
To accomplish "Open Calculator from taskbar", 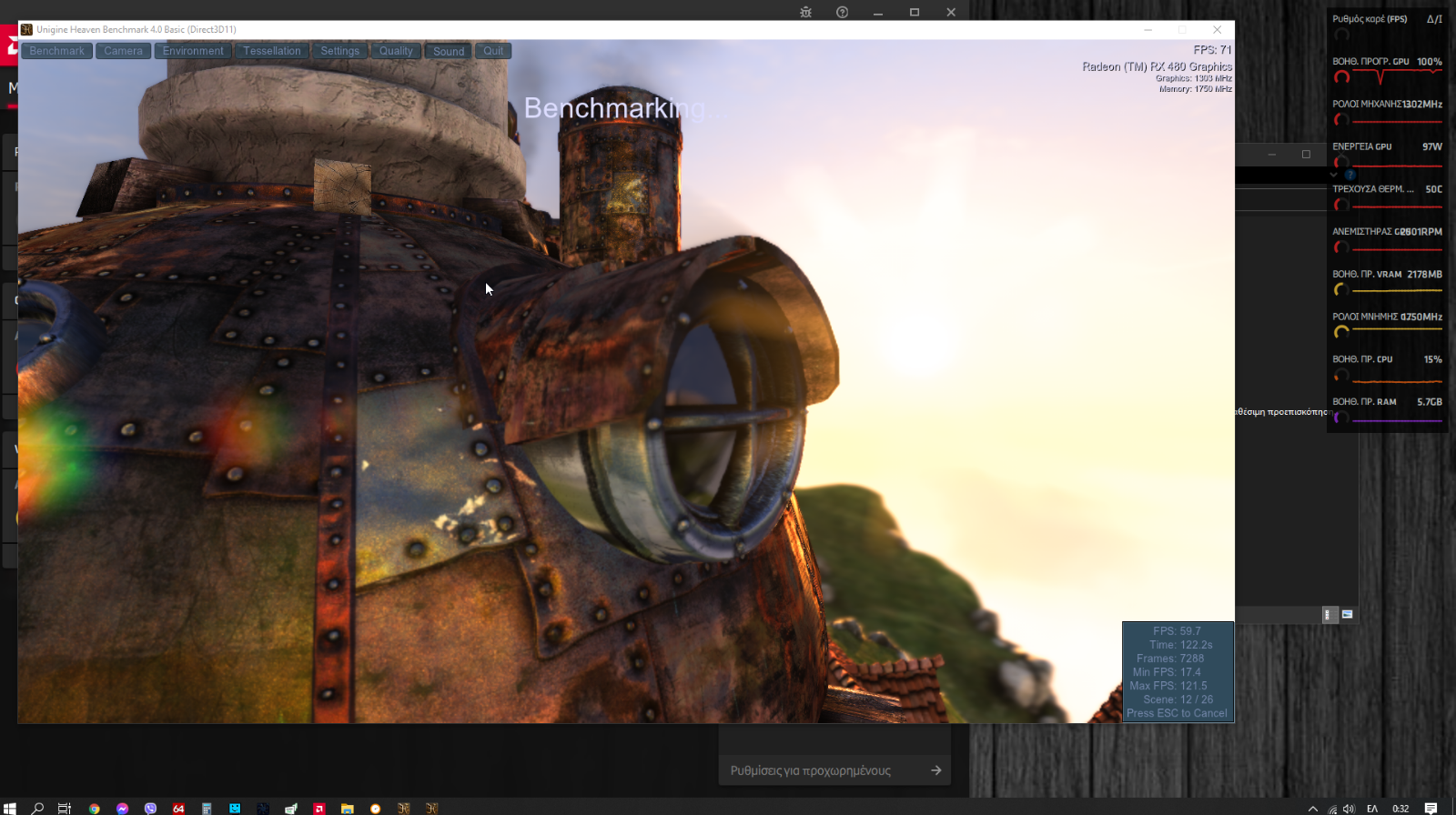I will click(207, 808).
